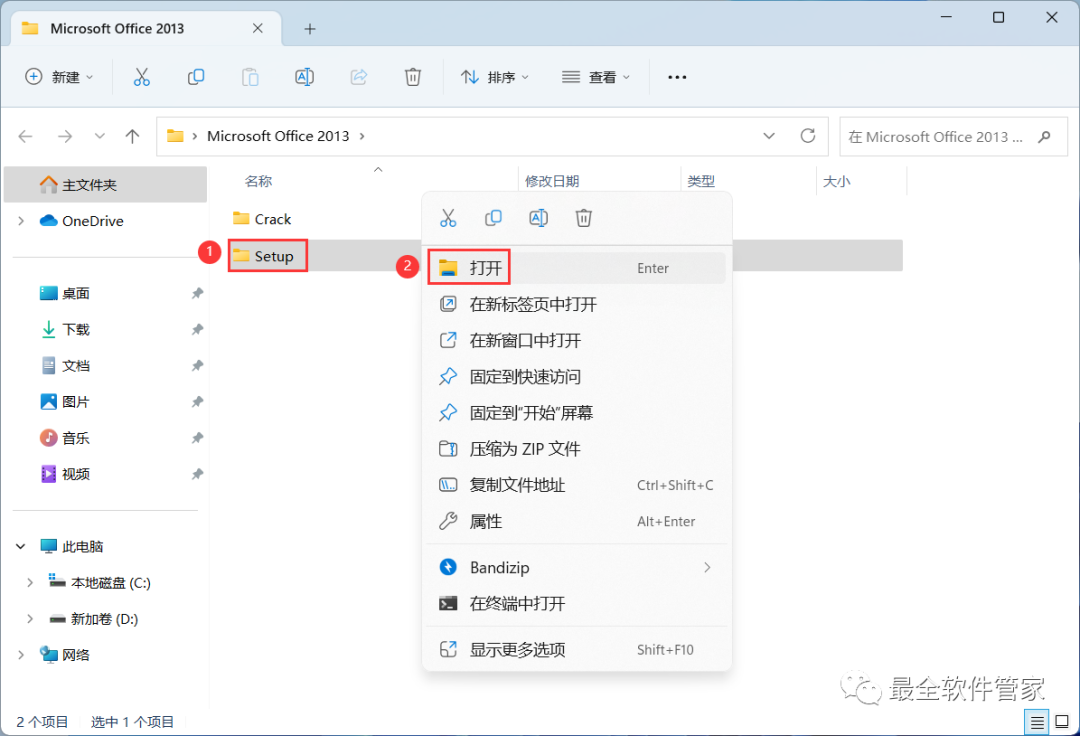The image size is (1080, 736).
Task: Open recent locations dropdown chevron
Action: click(x=100, y=136)
